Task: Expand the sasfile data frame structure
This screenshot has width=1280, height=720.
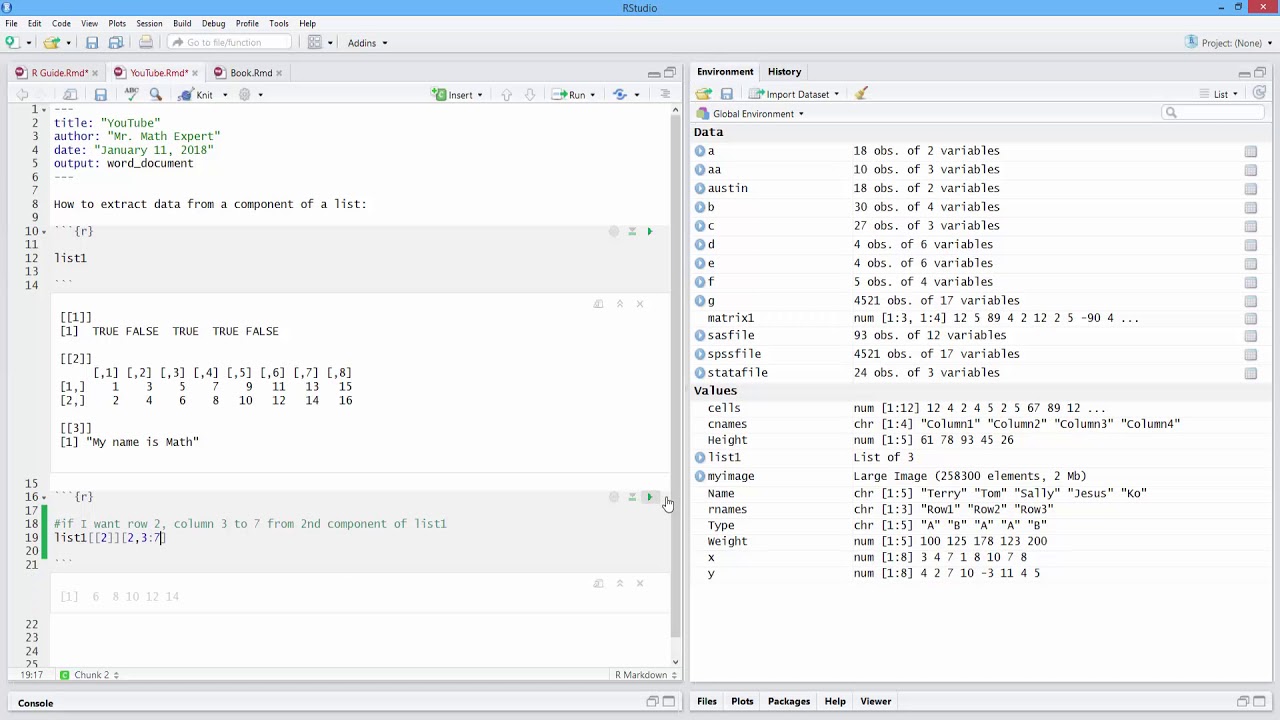Action: click(700, 335)
